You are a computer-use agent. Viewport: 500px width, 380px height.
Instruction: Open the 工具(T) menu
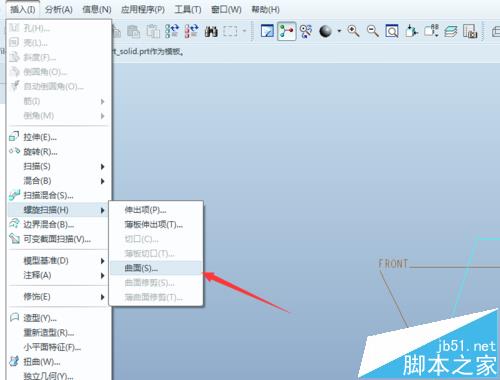(188, 10)
